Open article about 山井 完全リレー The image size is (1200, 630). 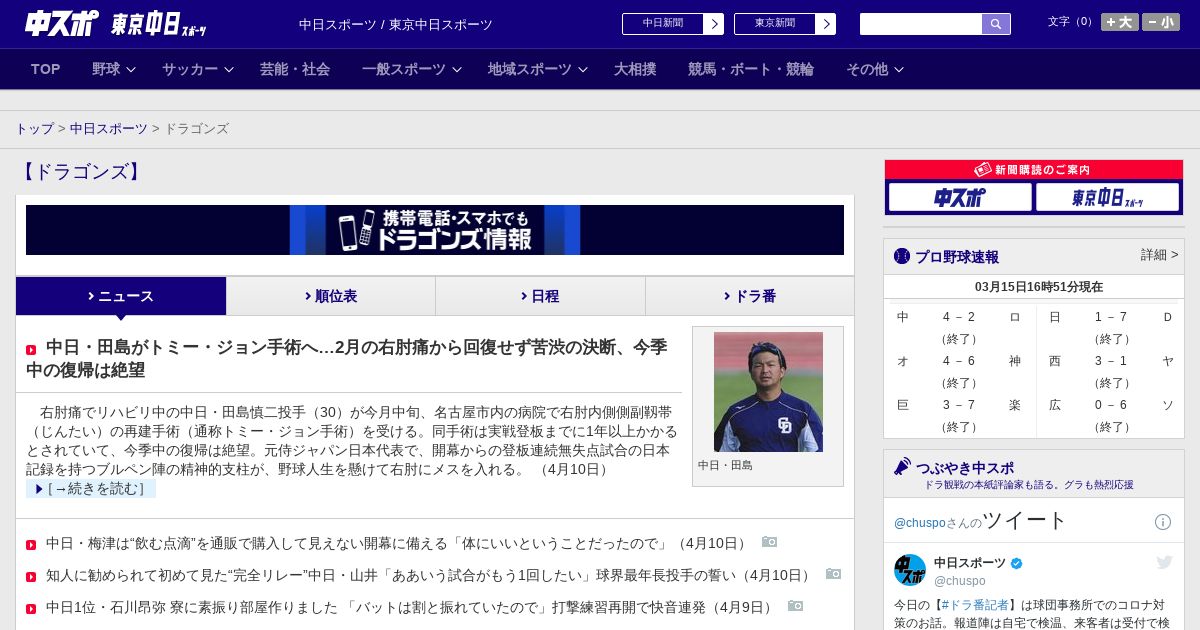pyautogui.click(x=431, y=575)
